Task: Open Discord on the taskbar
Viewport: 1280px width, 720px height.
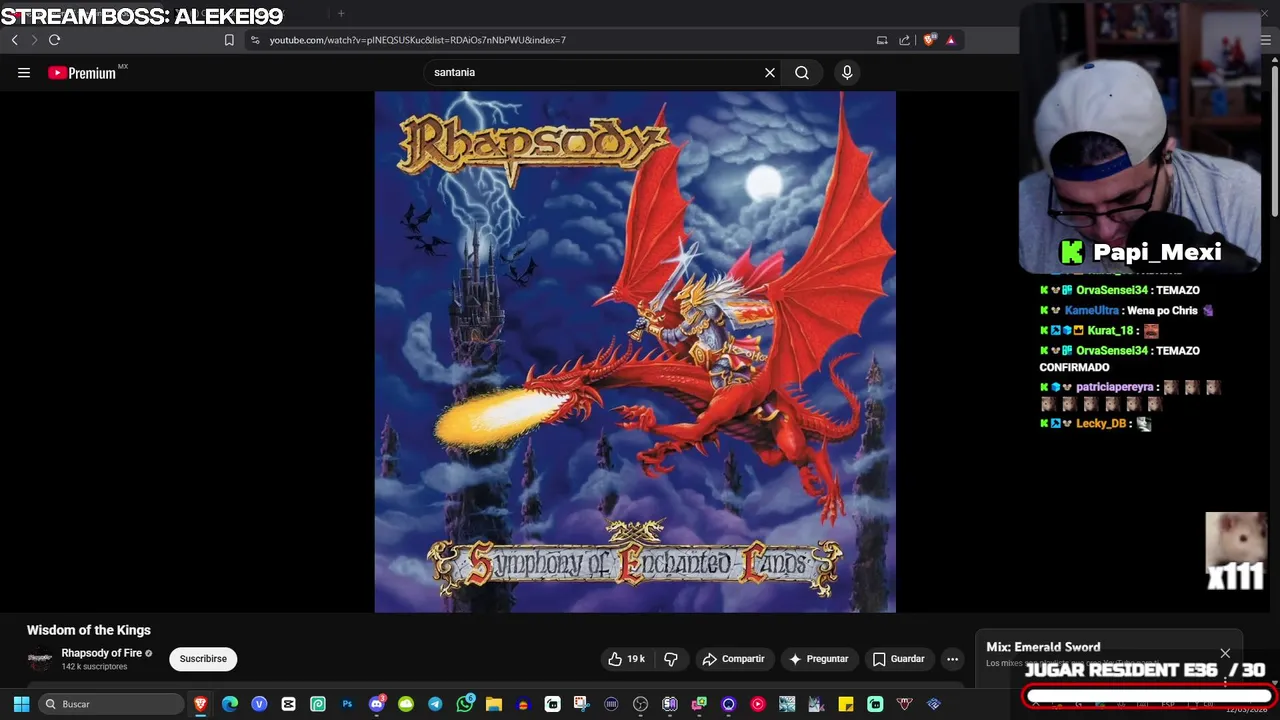Action: click(x=377, y=704)
